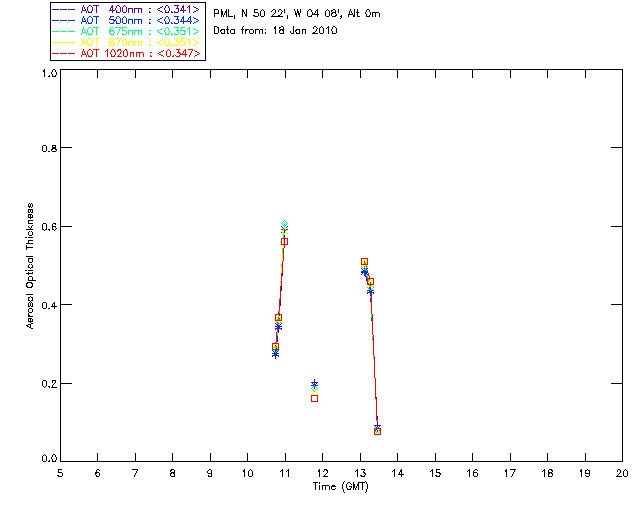Click the x-axis tick label 8
Screen dimensions: 640x512
point(173,473)
